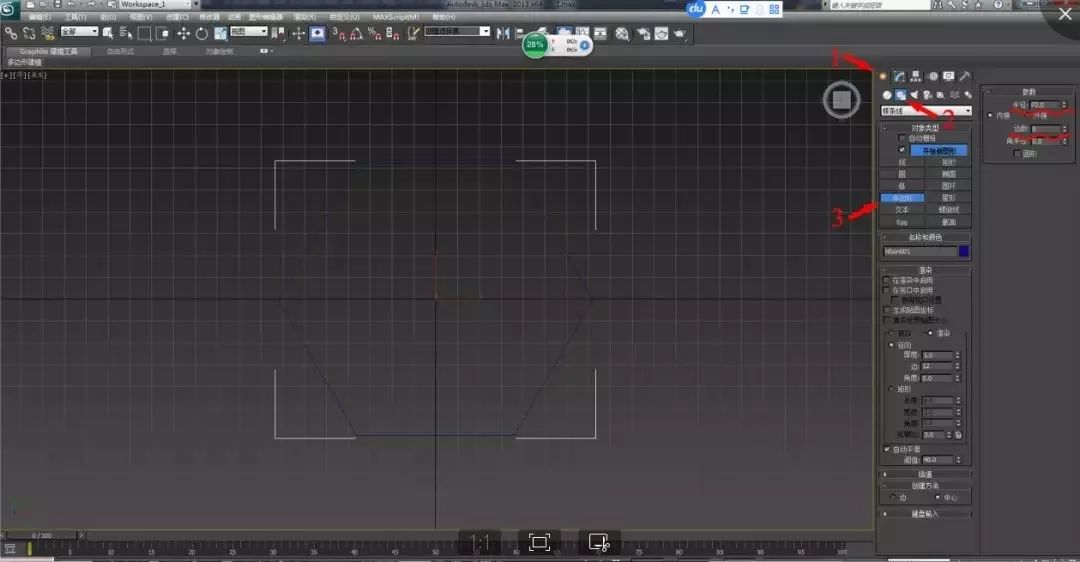
Task: Open the 工具(T) menu
Action: click(x=76, y=17)
